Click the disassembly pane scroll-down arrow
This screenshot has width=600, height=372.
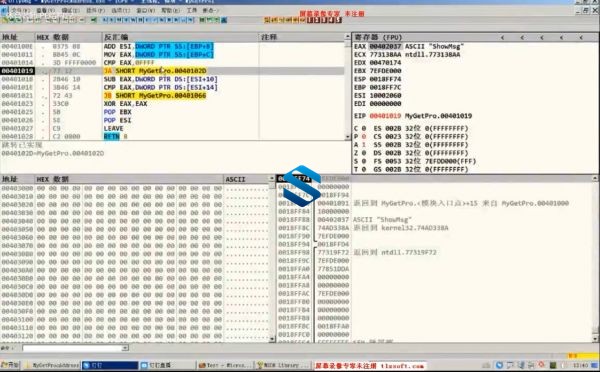[x=347, y=137]
